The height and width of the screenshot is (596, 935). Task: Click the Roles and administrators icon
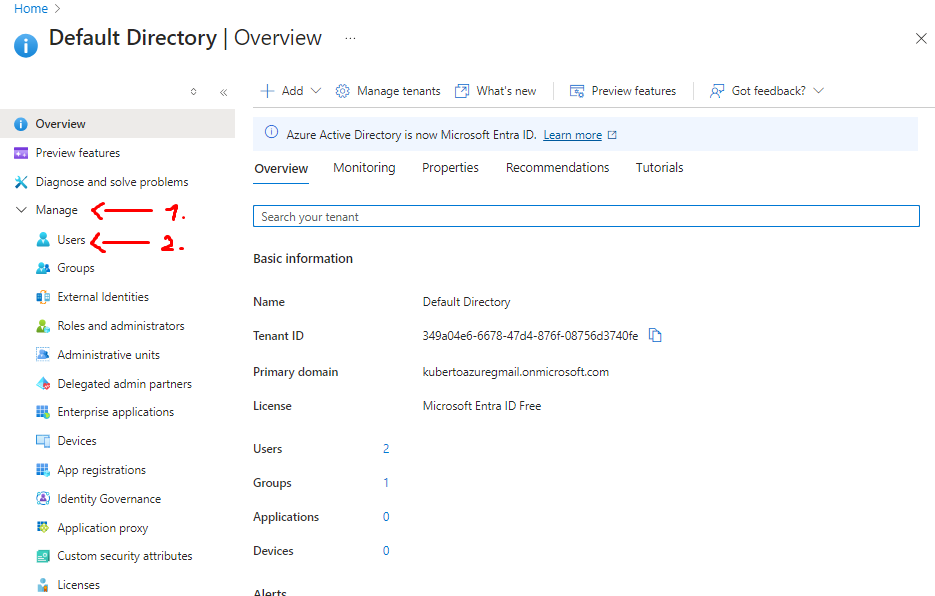click(x=43, y=326)
